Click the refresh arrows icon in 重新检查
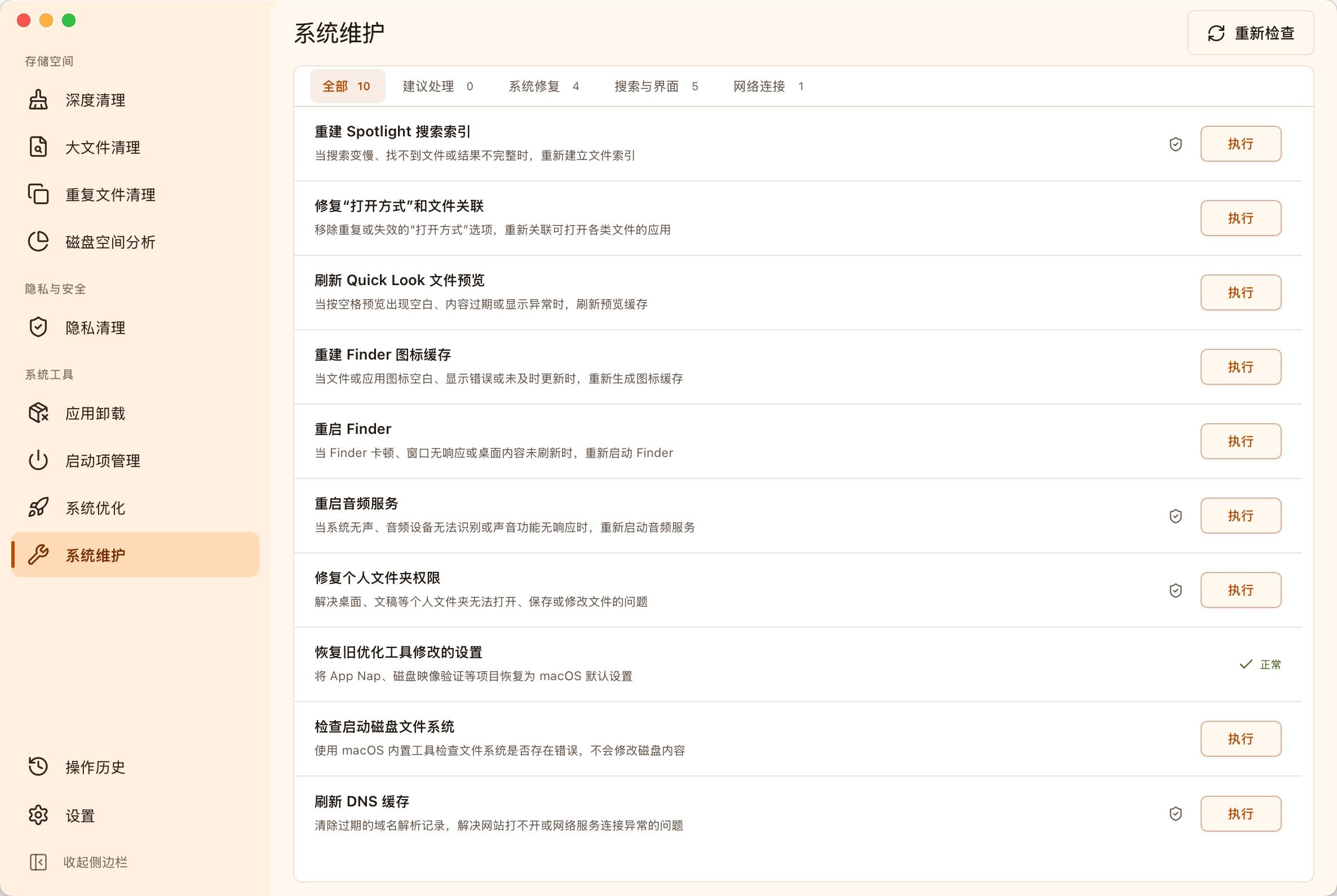The height and width of the screenshot is (896, 1337). [1216, 33]
